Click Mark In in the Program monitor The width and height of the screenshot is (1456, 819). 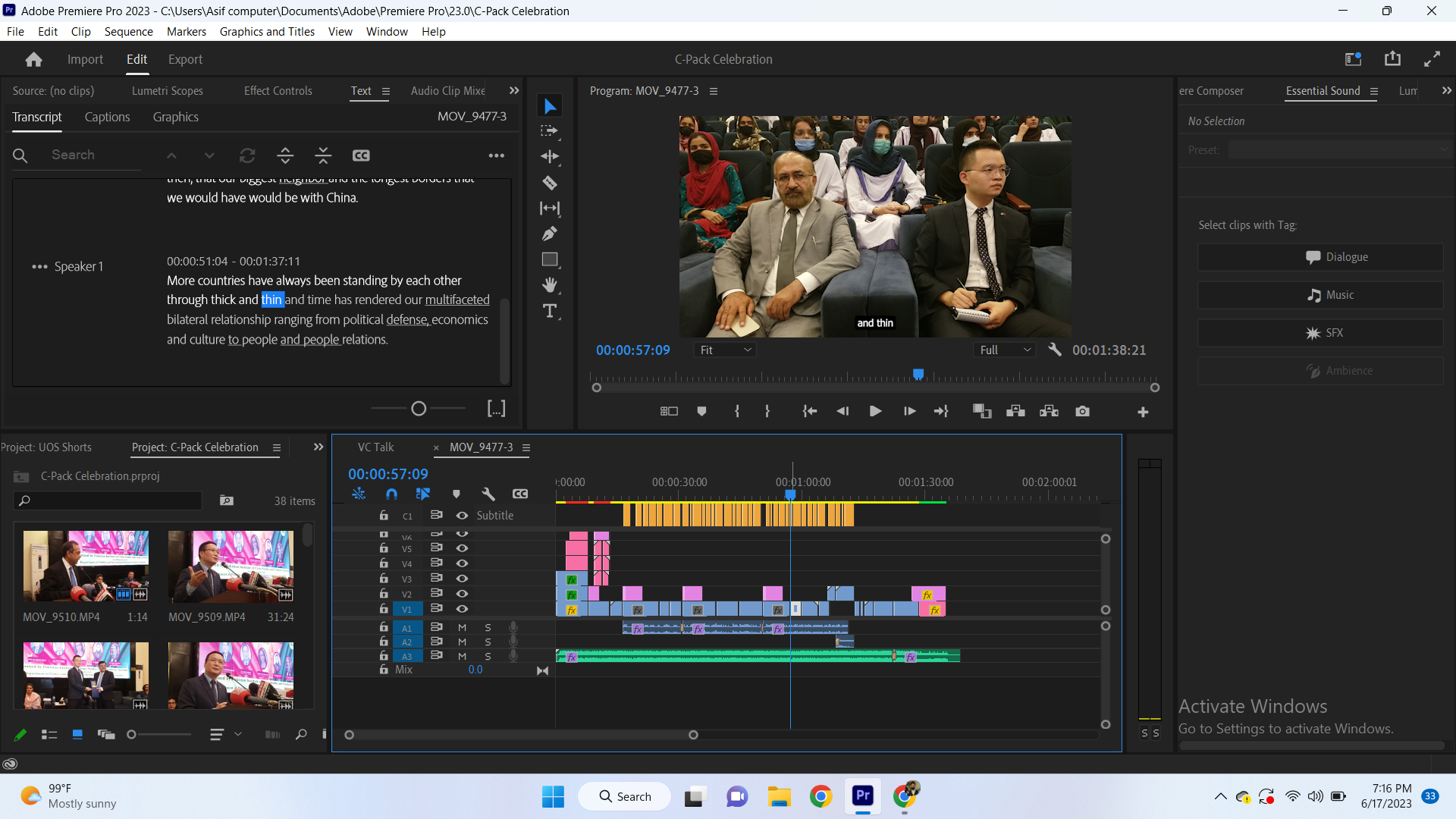tap(737, 411)
